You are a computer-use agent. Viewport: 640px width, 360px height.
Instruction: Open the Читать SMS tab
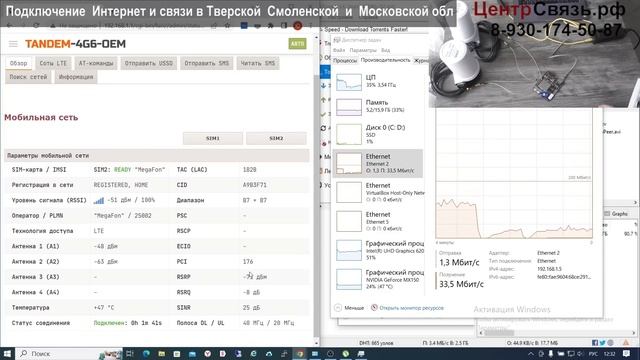[x=258, y=63]
